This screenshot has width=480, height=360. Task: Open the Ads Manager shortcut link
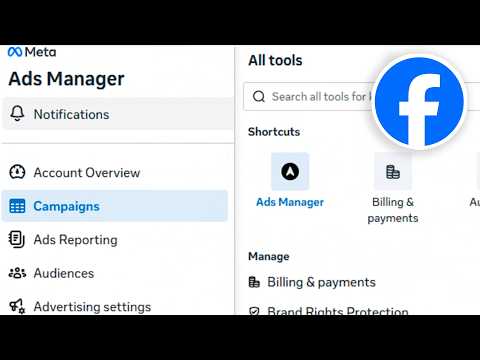[290, 202]
